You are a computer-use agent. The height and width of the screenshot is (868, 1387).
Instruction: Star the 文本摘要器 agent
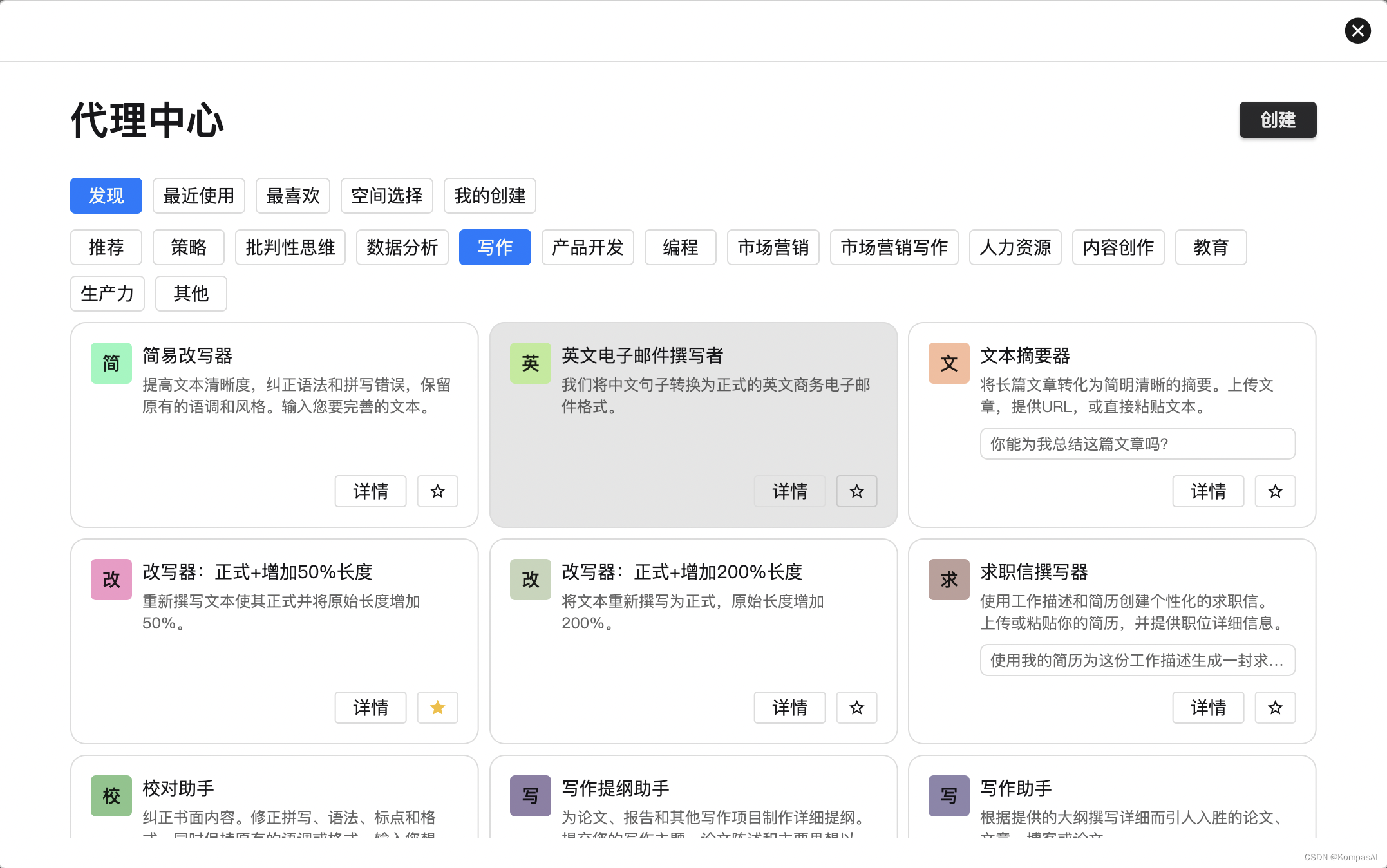pyautogui.click(x=1275, y=491)
